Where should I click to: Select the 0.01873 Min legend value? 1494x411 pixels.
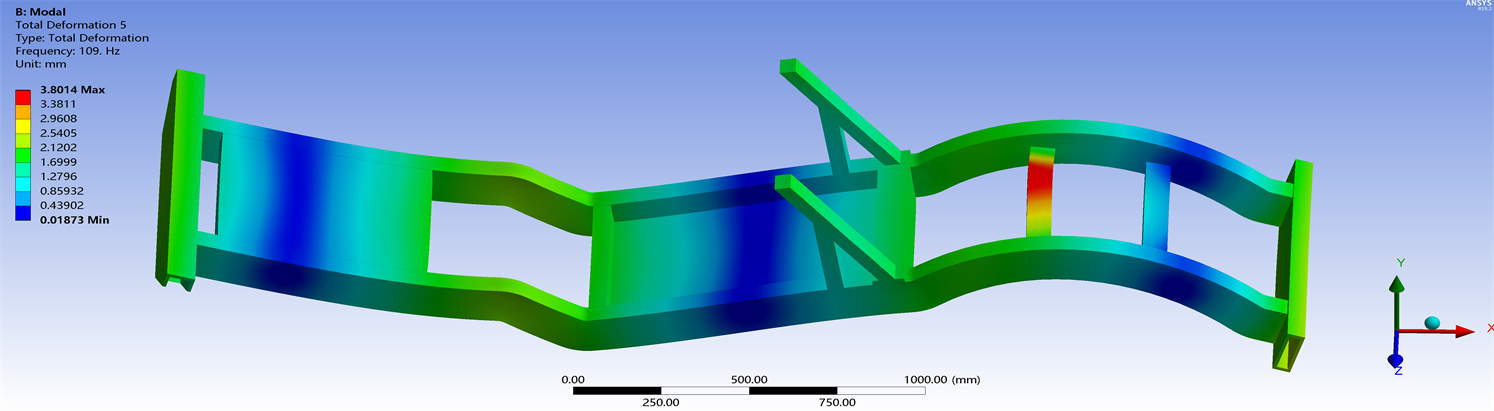[x=74, y=219]
